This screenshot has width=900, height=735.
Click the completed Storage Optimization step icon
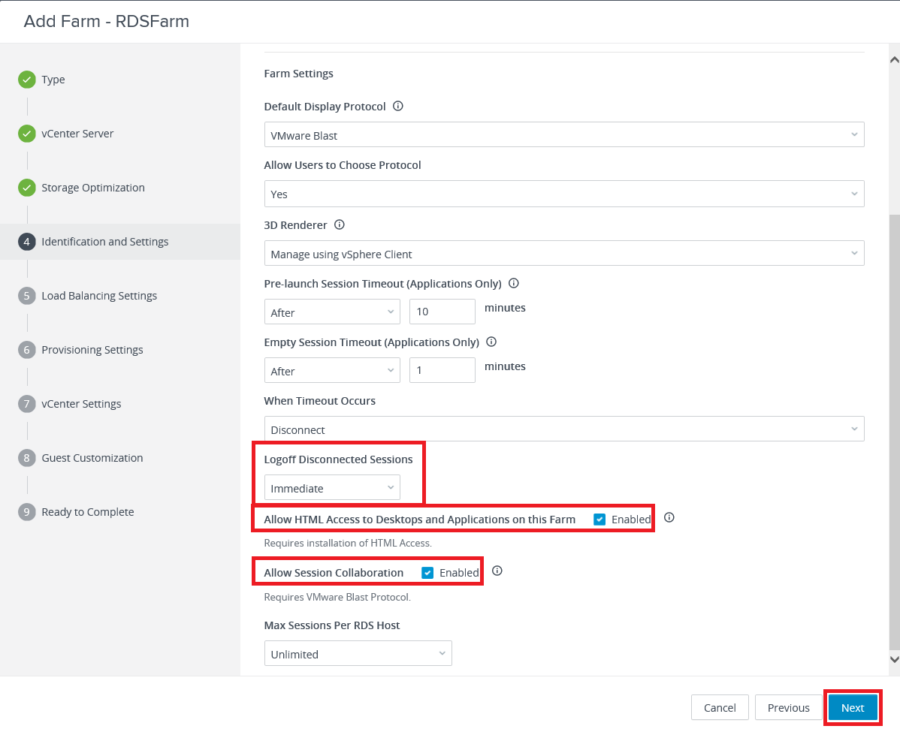pyautogui.click(x=25, y=187)
